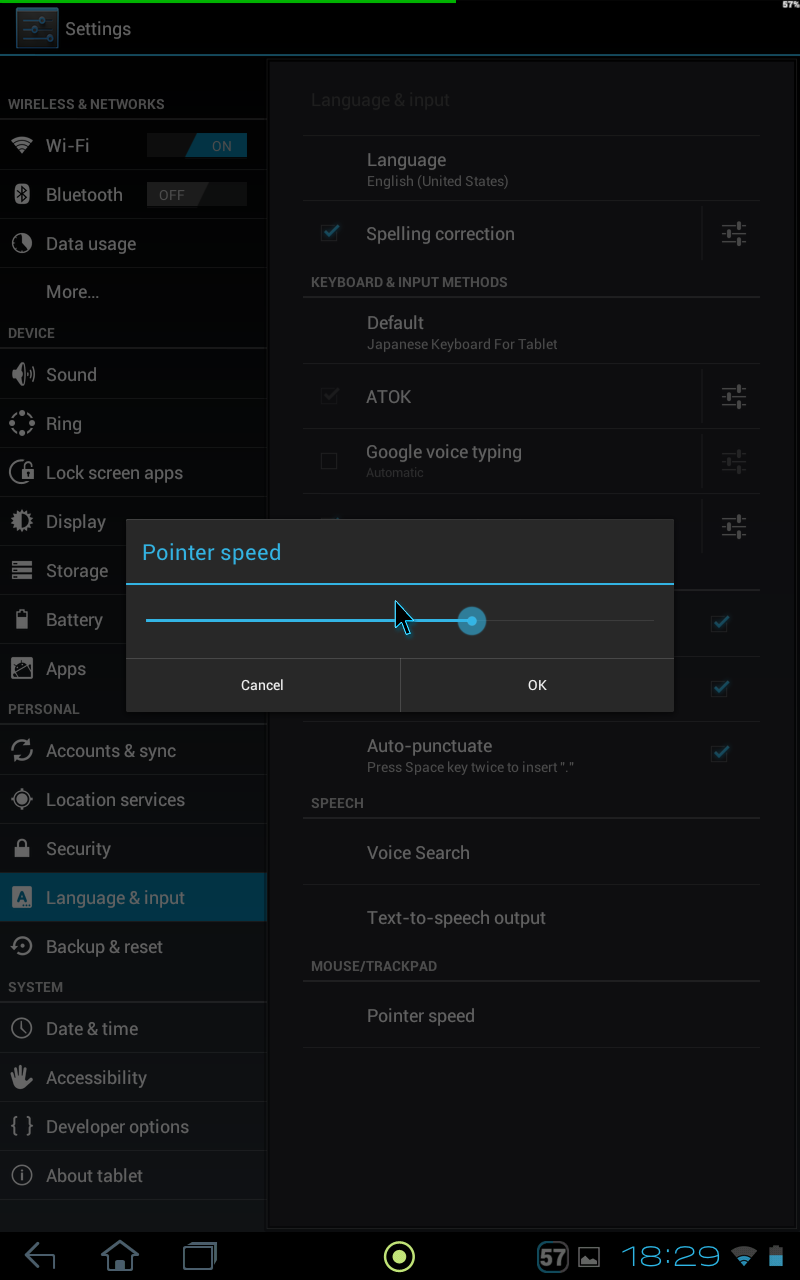Turn on the Bluetooth switch
The width and height of the screenshot is (800, 1280).
click(197, 195)
